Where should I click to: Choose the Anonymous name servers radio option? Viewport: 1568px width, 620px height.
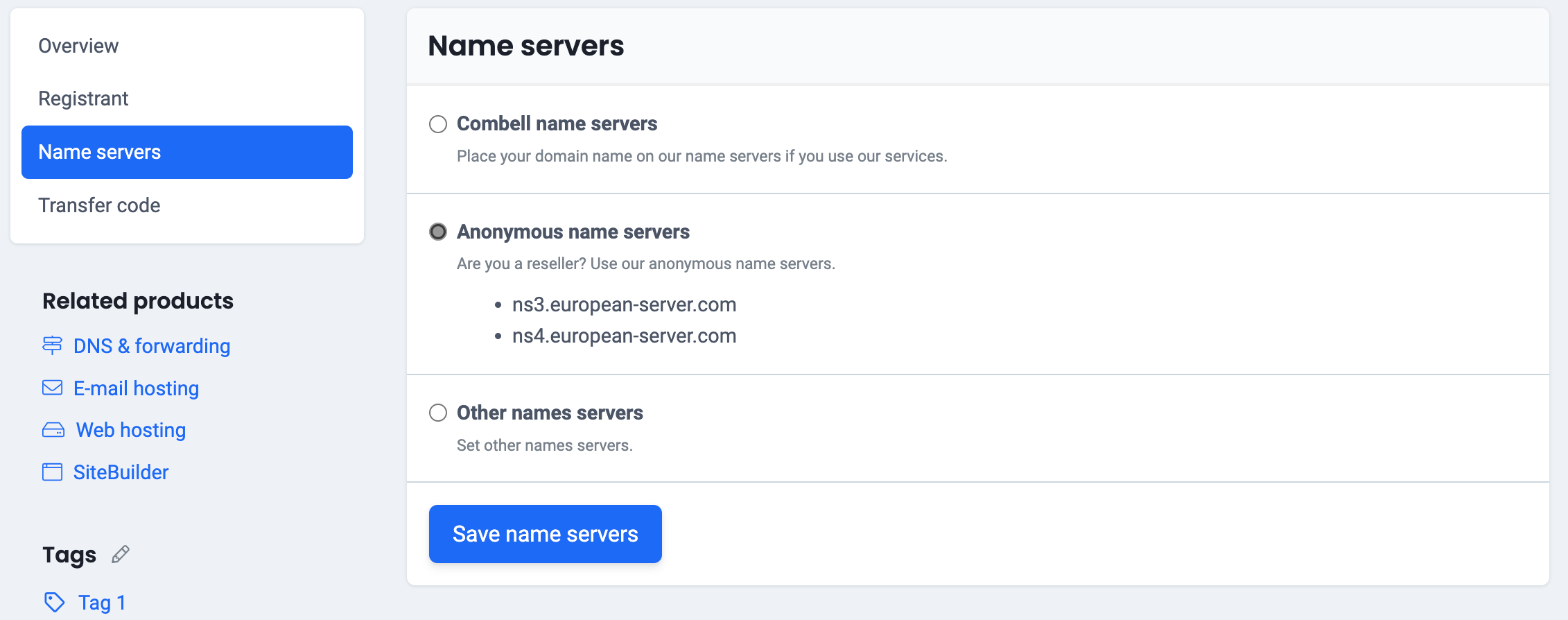click(438, 232)
